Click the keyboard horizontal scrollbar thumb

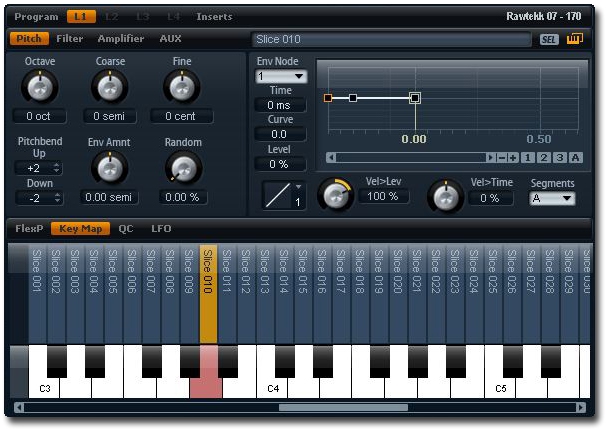(x=342, y=408)
